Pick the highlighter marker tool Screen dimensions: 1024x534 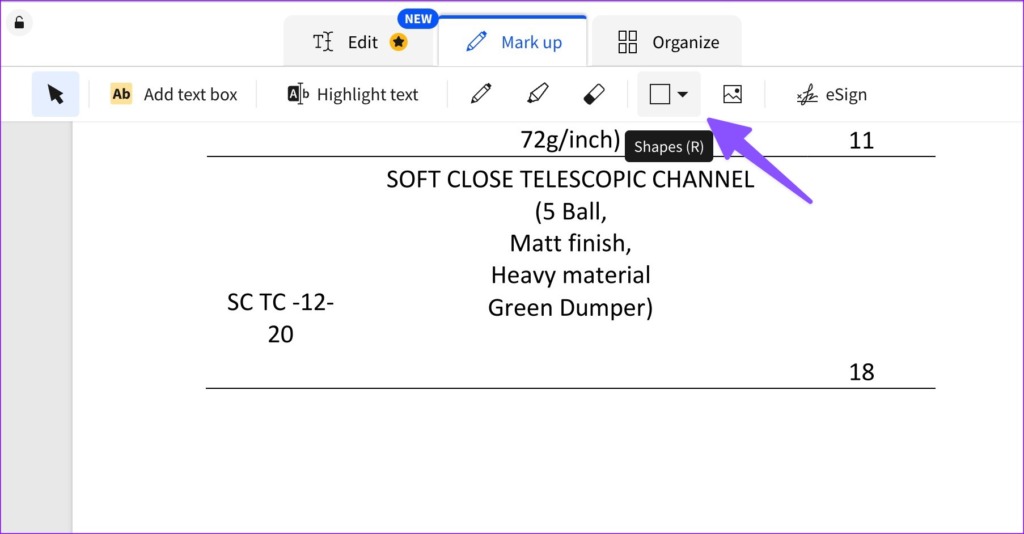pyautogui.click(x=537, y=95)
